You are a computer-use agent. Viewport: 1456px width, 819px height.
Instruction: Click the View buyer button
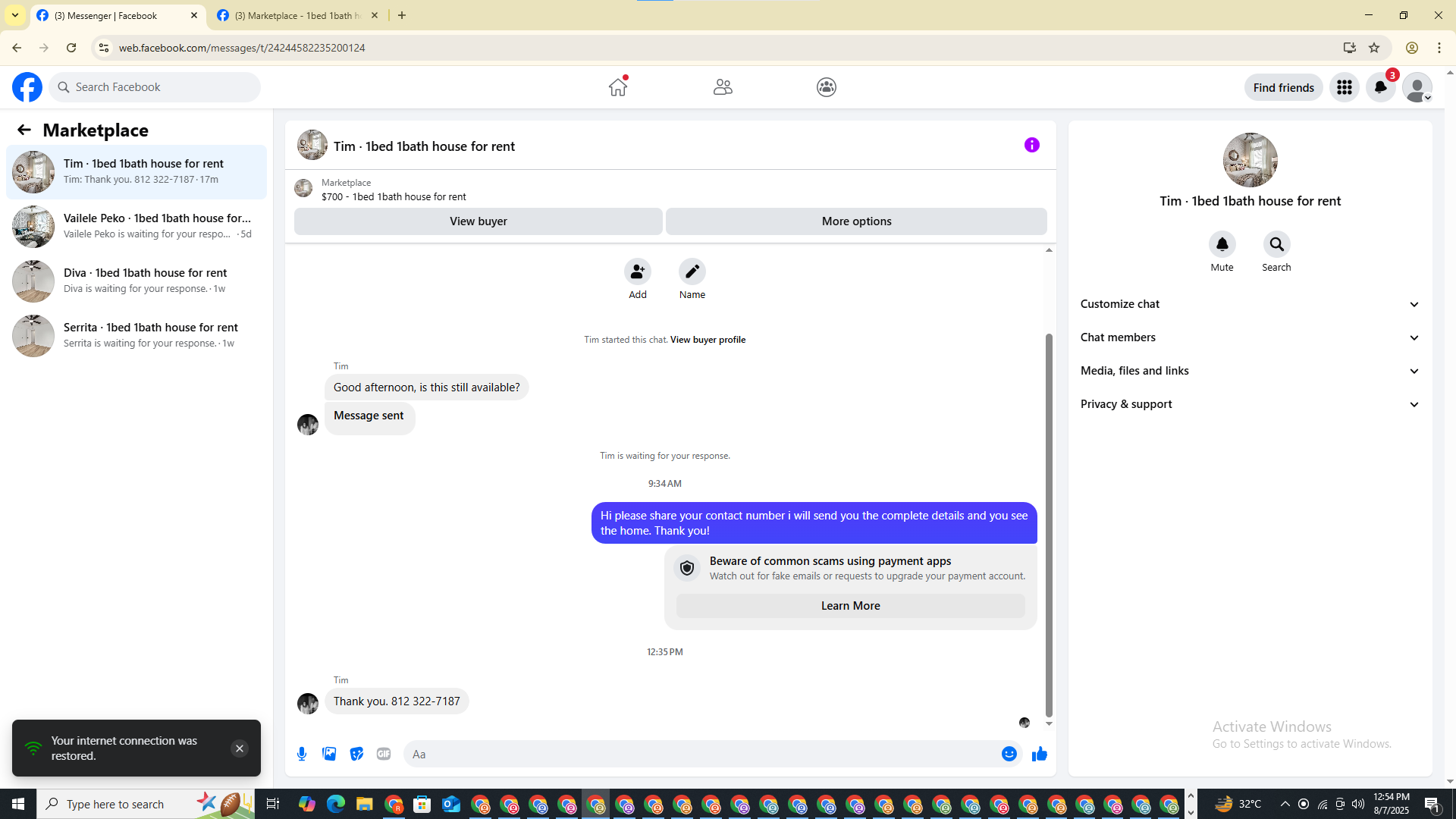pyautogui.click(x=478, y=221)
